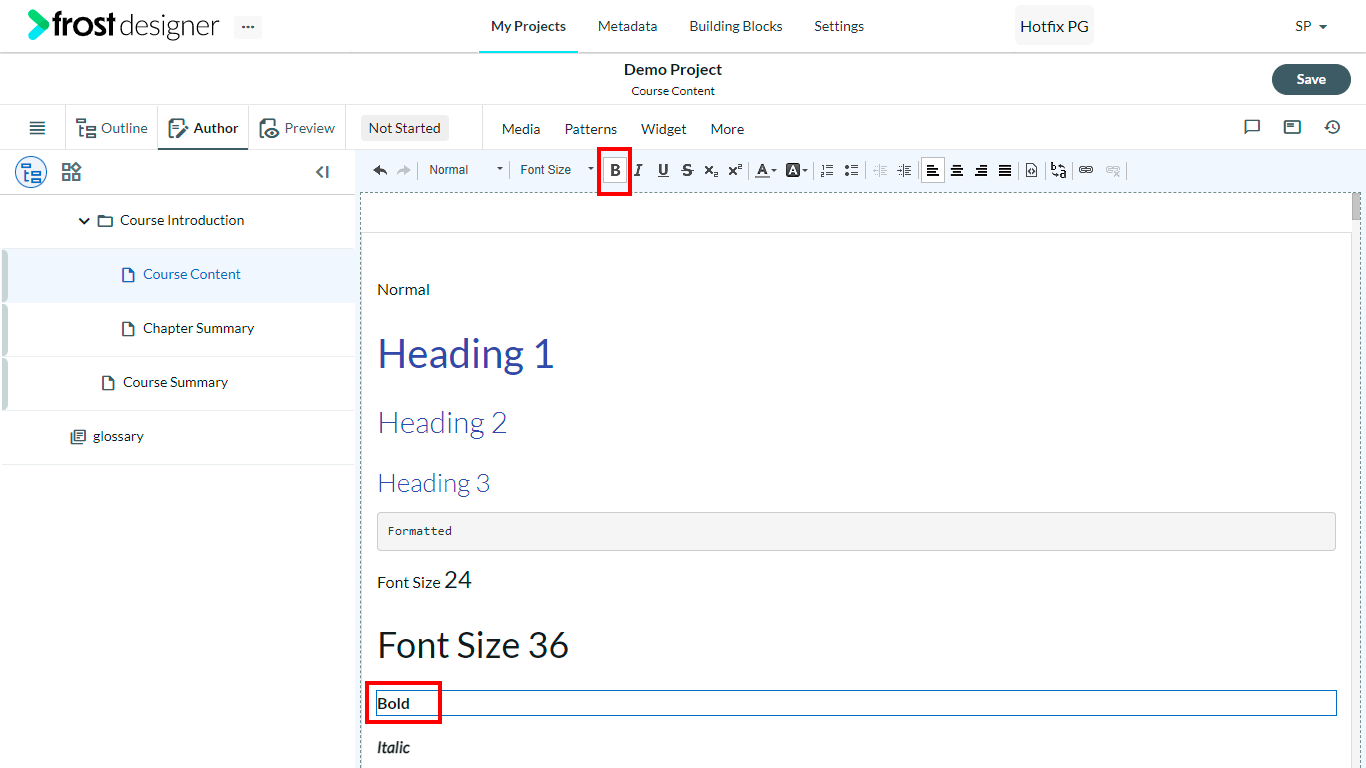The height and width of the screenshot is (768, 1366).
Task: Collapse the Course Introduction folder
Action: point(84,221)
